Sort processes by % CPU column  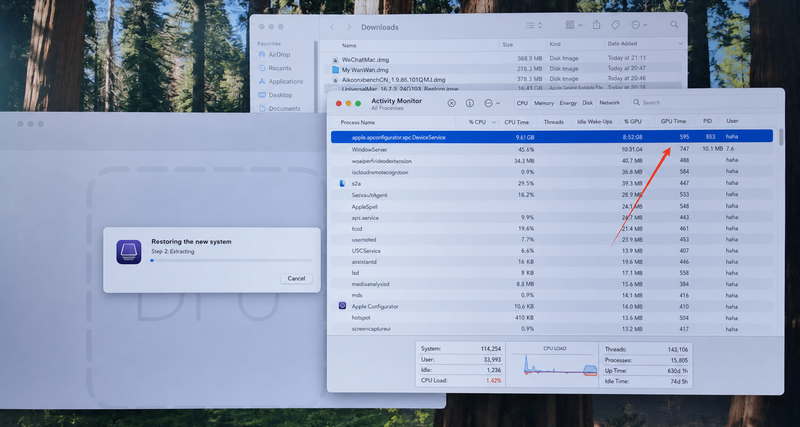tap(477, 122)
